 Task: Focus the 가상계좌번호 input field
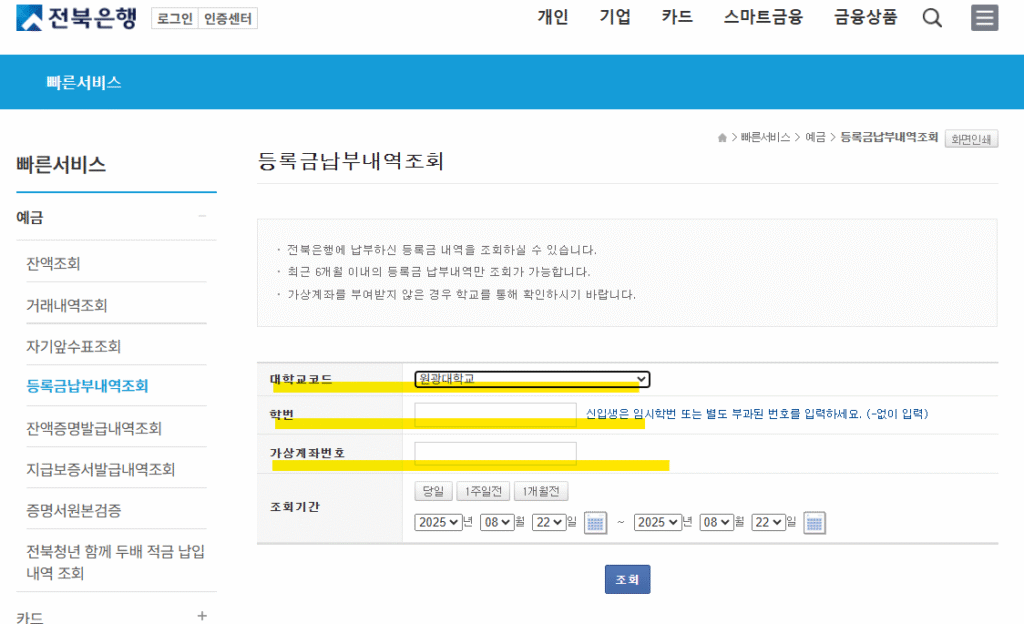pyautogui.click(x=495, y=453)
